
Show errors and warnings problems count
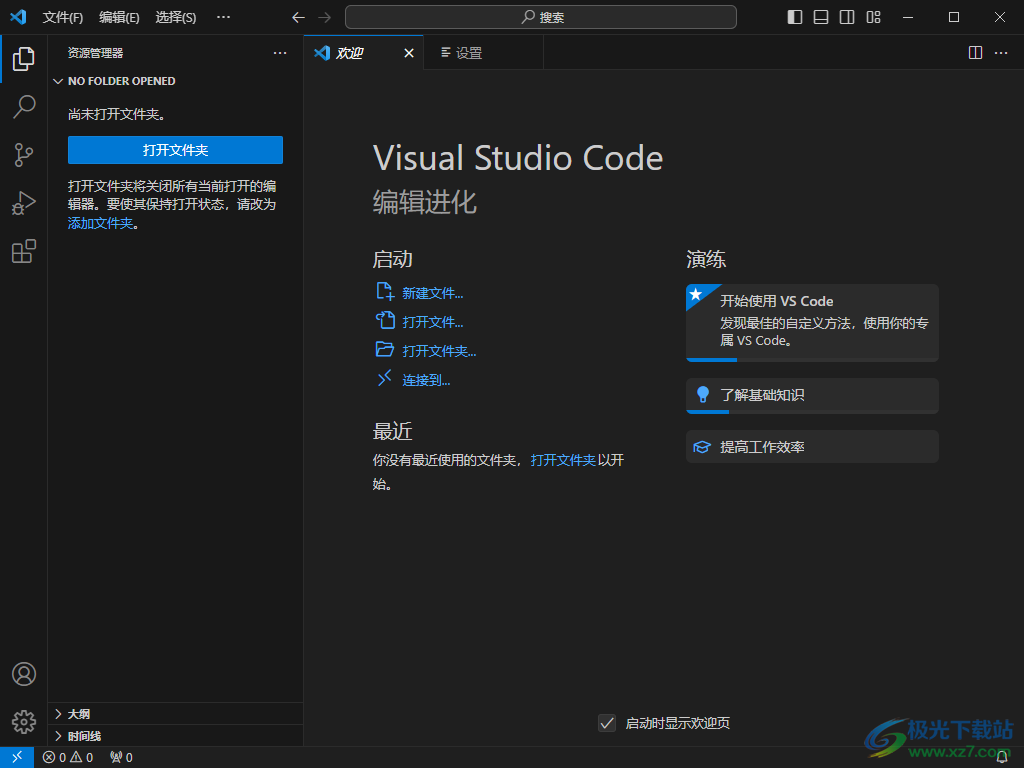(68, 757)
